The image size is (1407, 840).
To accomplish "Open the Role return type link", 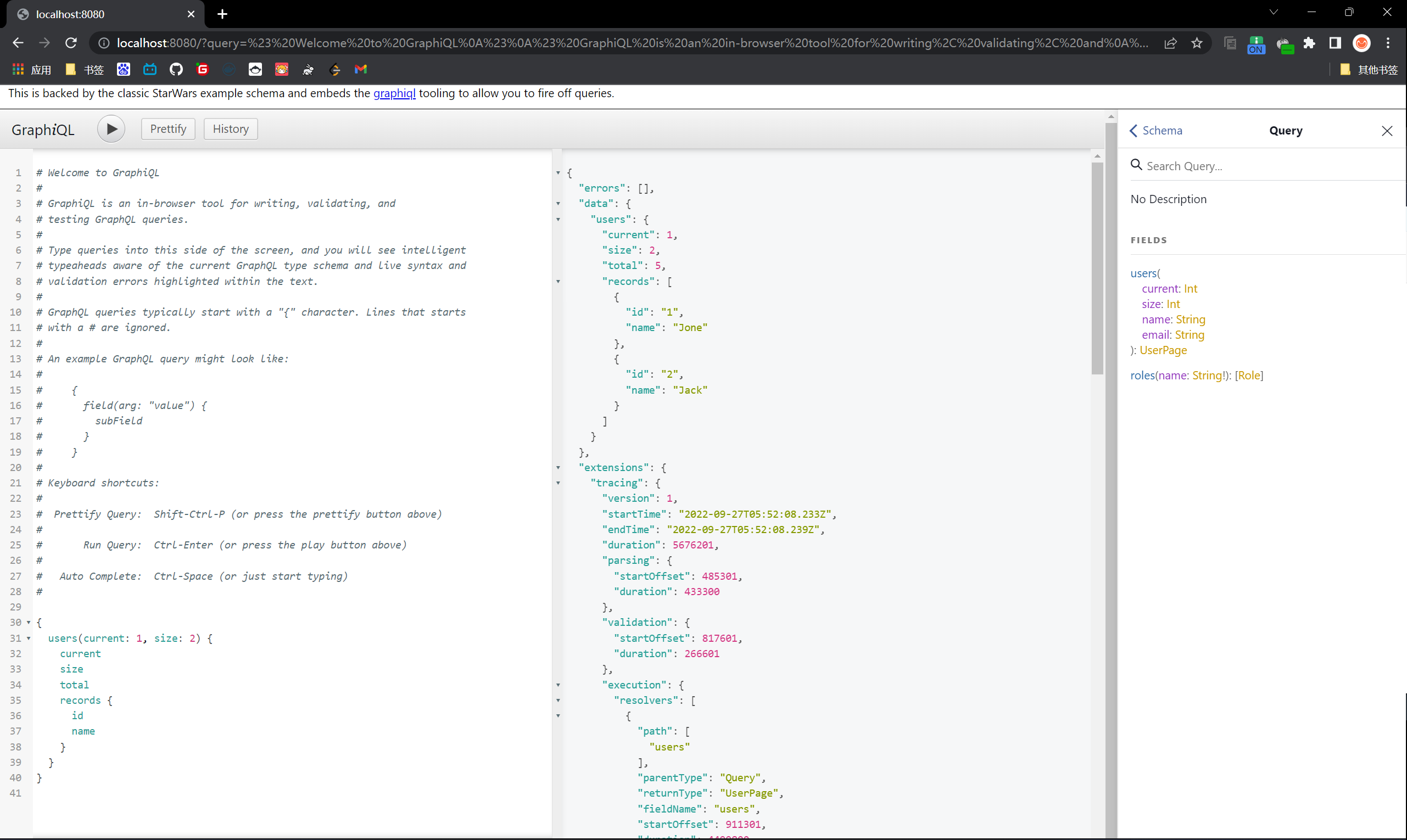I will 1249,376.
